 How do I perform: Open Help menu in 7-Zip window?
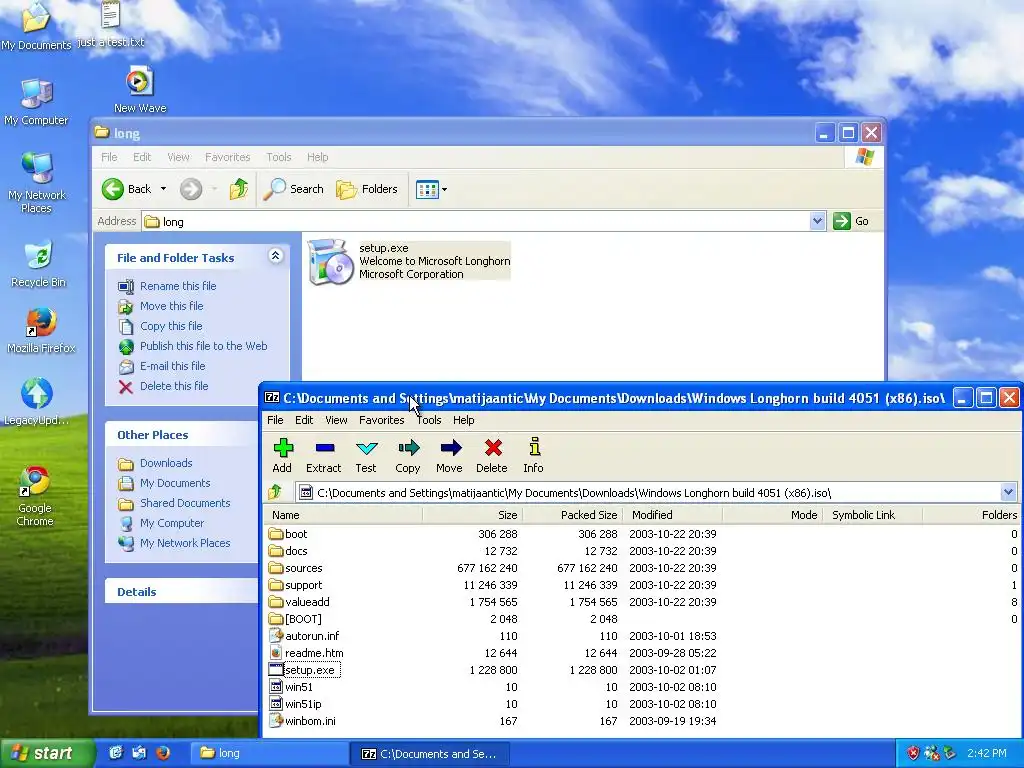[464, 420]
